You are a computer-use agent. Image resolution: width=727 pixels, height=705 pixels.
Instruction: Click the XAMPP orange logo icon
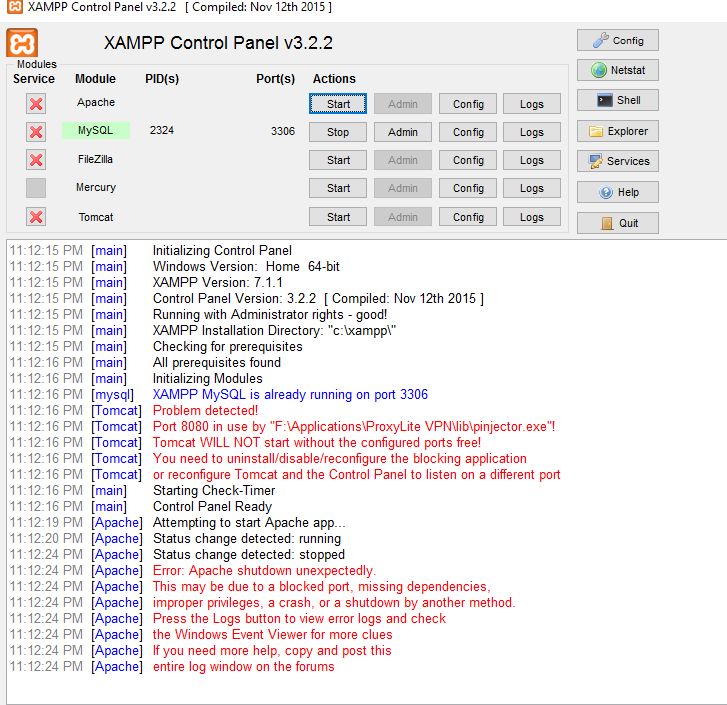pos(22,43)
